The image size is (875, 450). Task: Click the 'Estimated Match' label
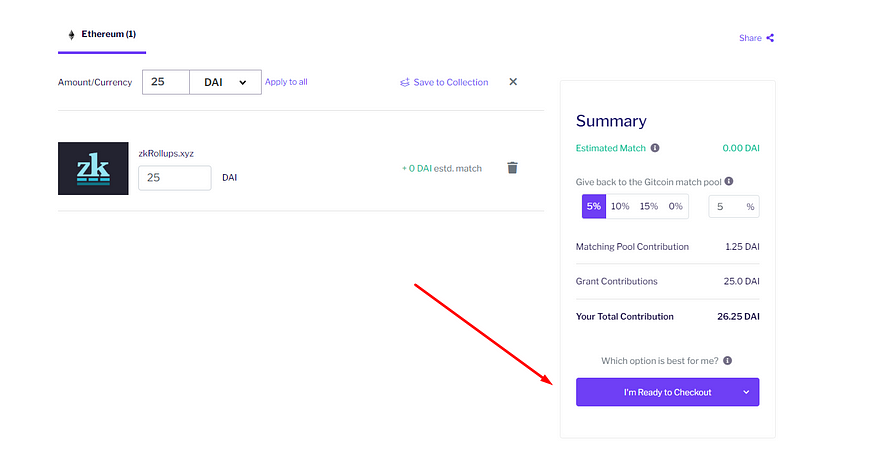click(610, 148)
